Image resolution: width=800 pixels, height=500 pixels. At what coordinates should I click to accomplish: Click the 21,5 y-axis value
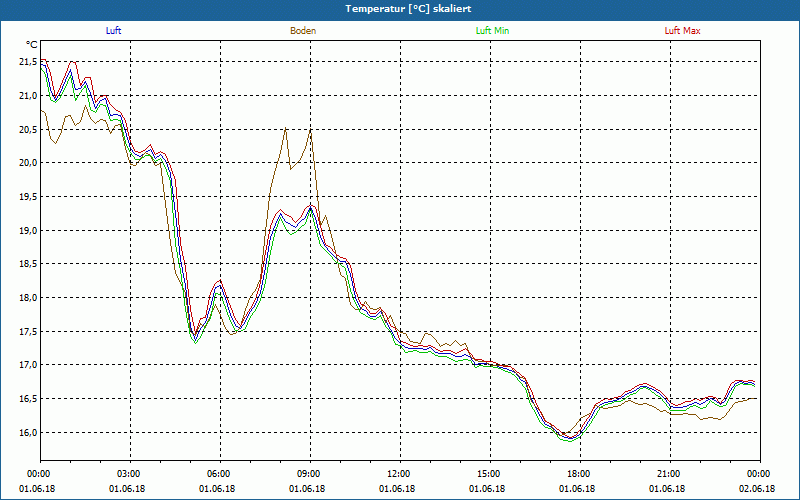tap(28, 62)
